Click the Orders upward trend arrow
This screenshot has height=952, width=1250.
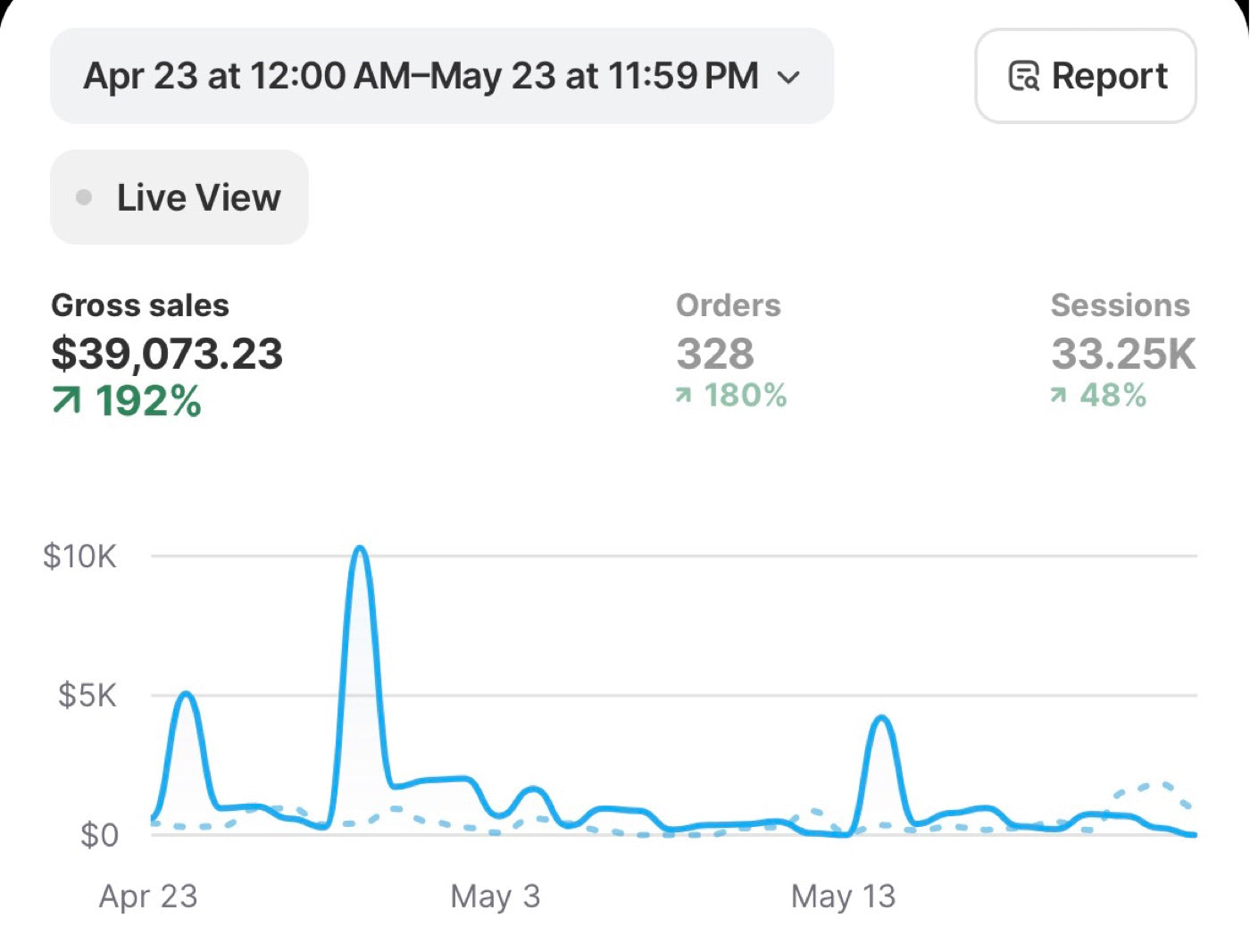pos(683,395)
